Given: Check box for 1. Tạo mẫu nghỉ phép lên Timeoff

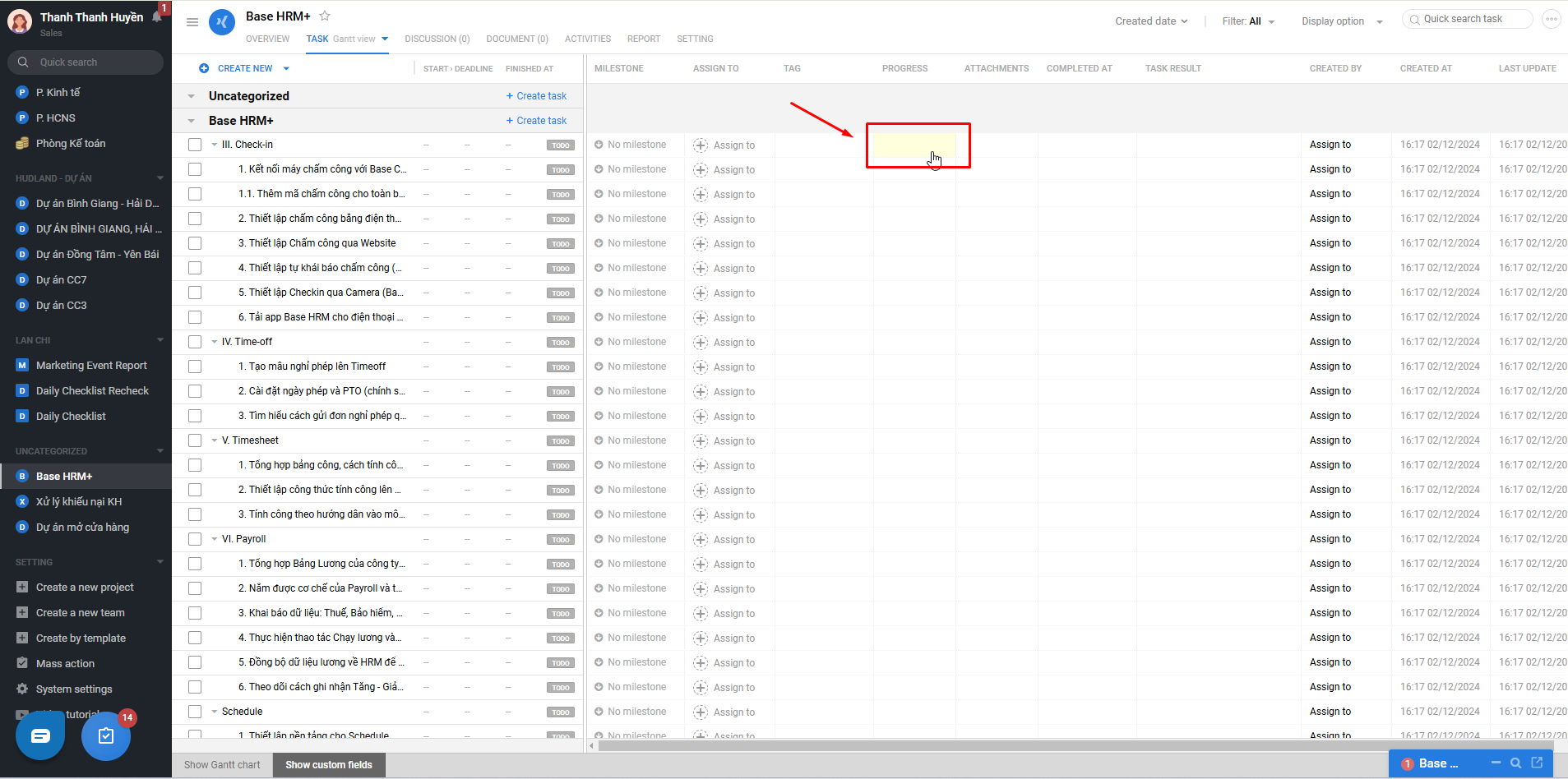Looking at the screenshot, I should [195, 366].
